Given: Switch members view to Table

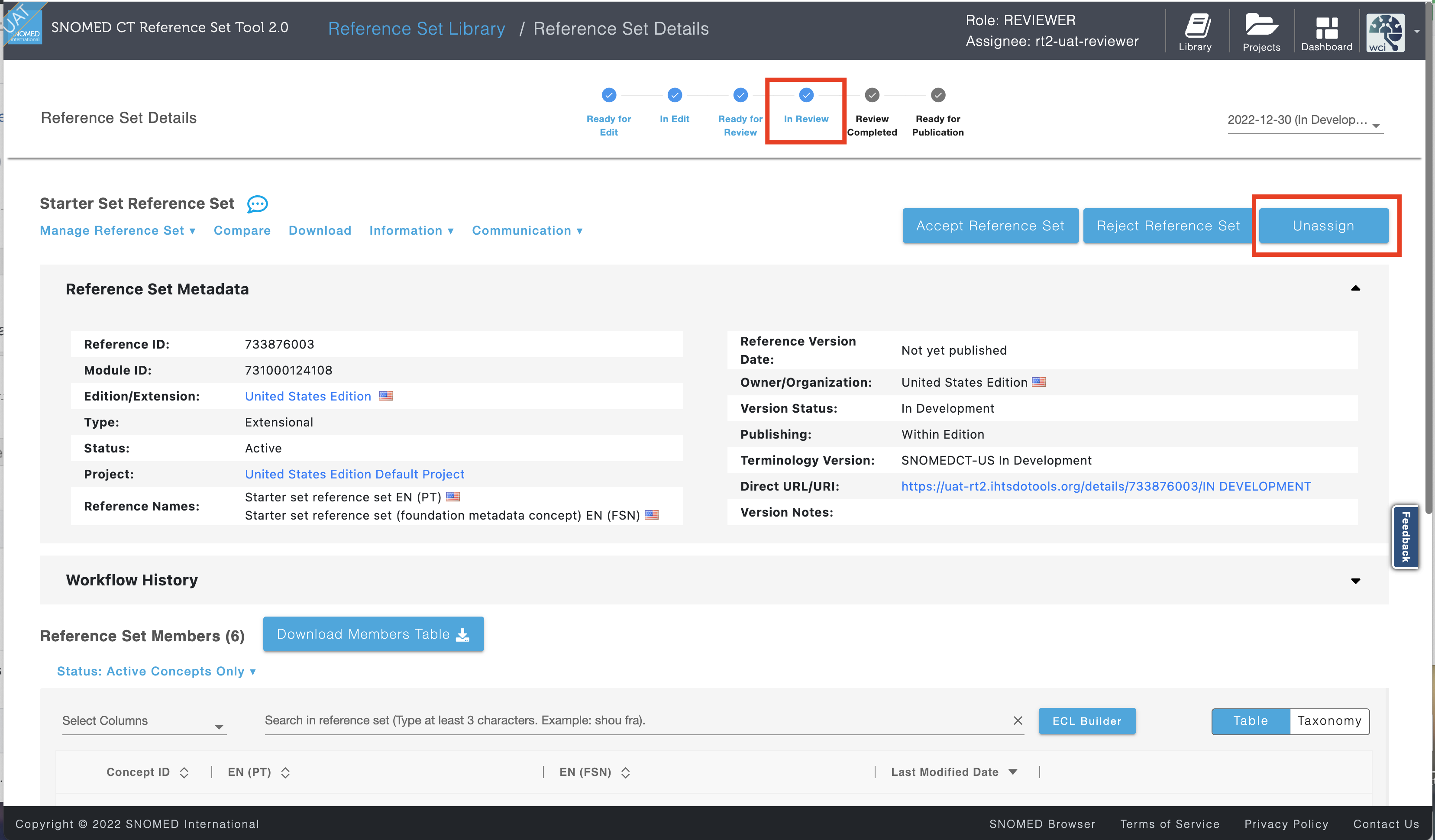Looking at the screenshot, I should tap(1251, 721).
